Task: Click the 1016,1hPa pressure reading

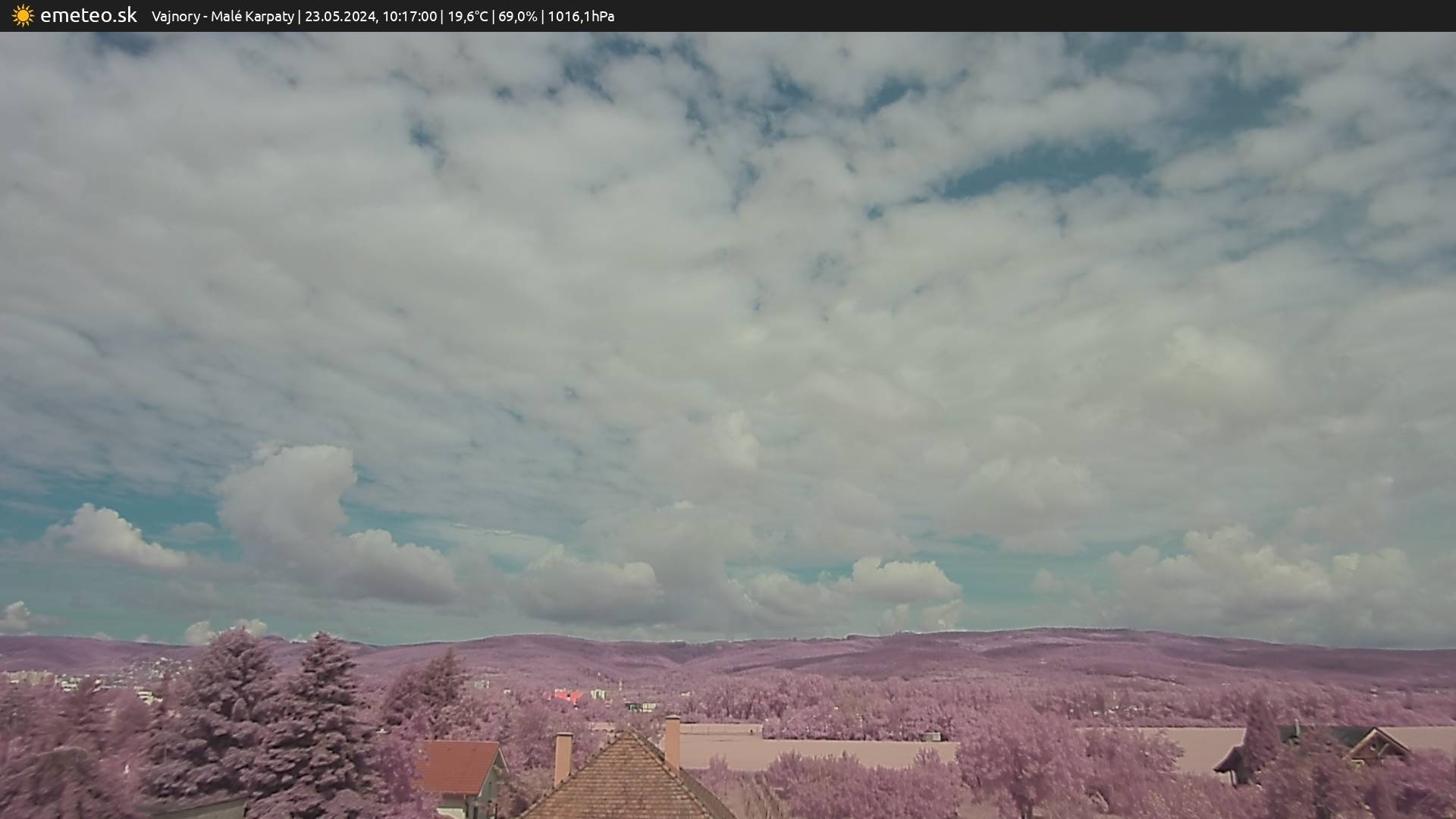Action: pyautogui.click(x=581, y=16)
